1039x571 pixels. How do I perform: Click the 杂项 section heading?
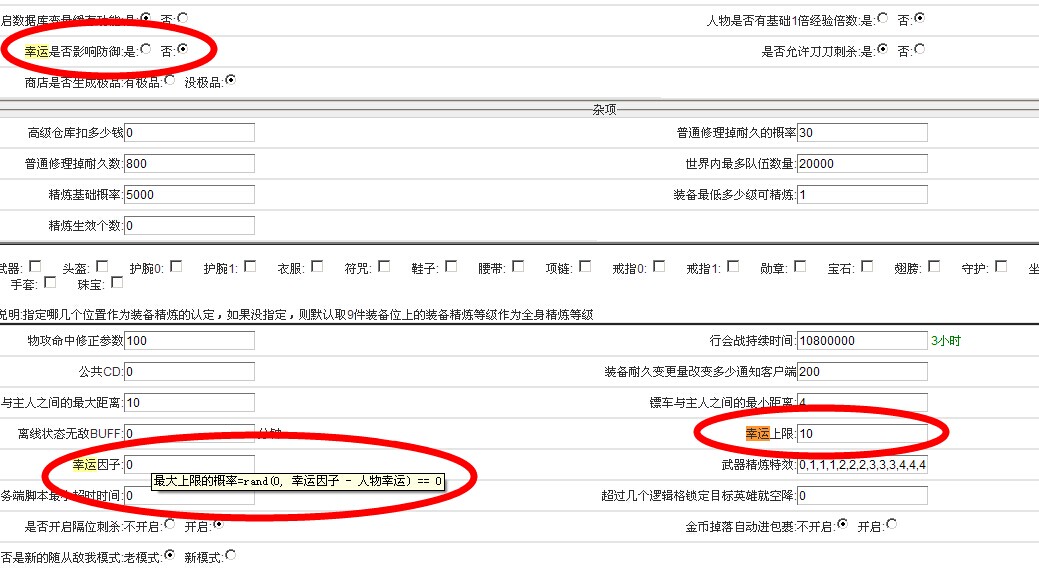(x=604, y=109)
